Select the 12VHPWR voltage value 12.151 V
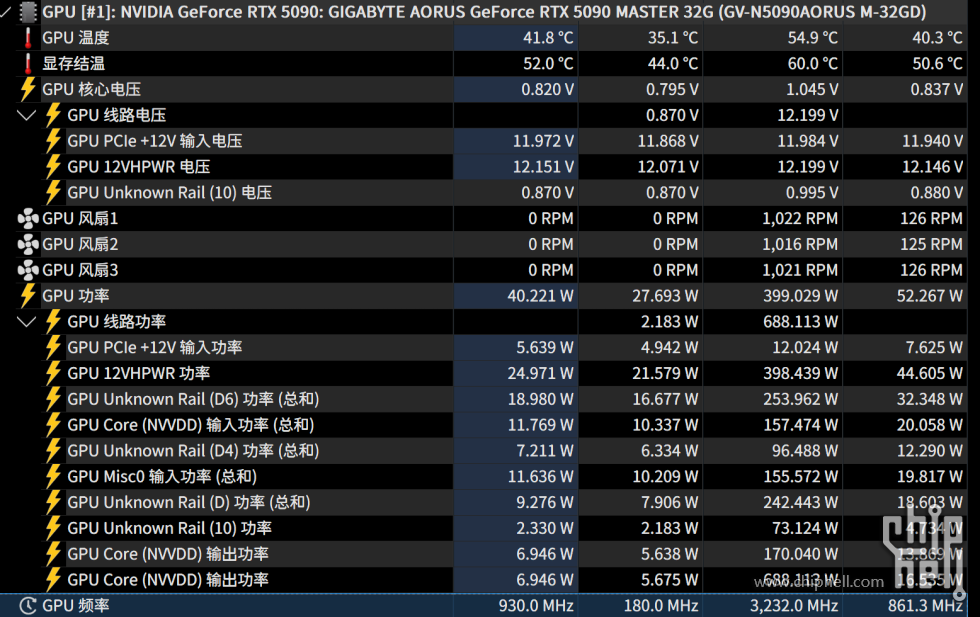This screenshot has height=617, width=980. [543, 166]
